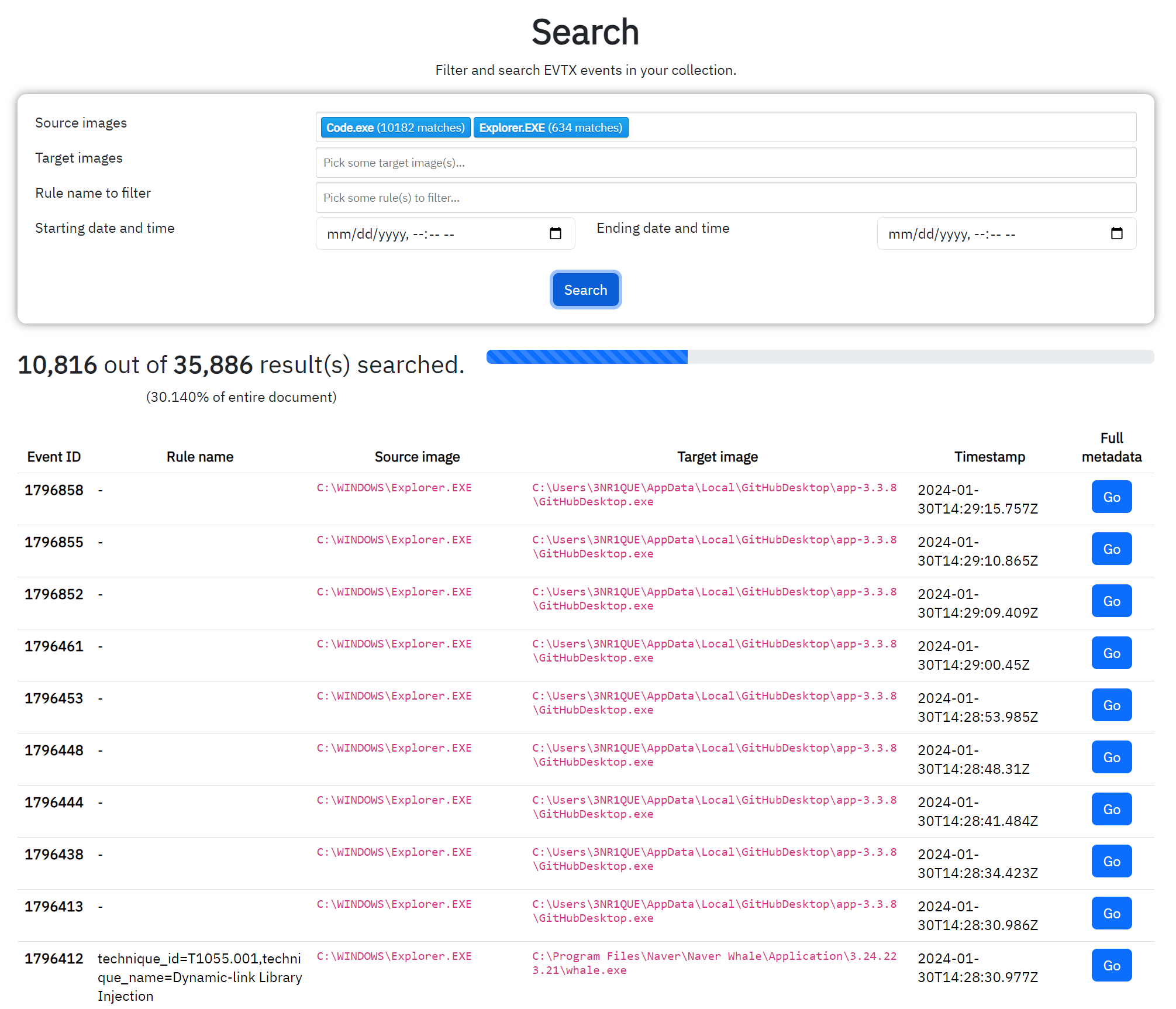Select the whale.exe target image path
This screenshot has height=1009, width=1176.
click(x=713, y=963)
